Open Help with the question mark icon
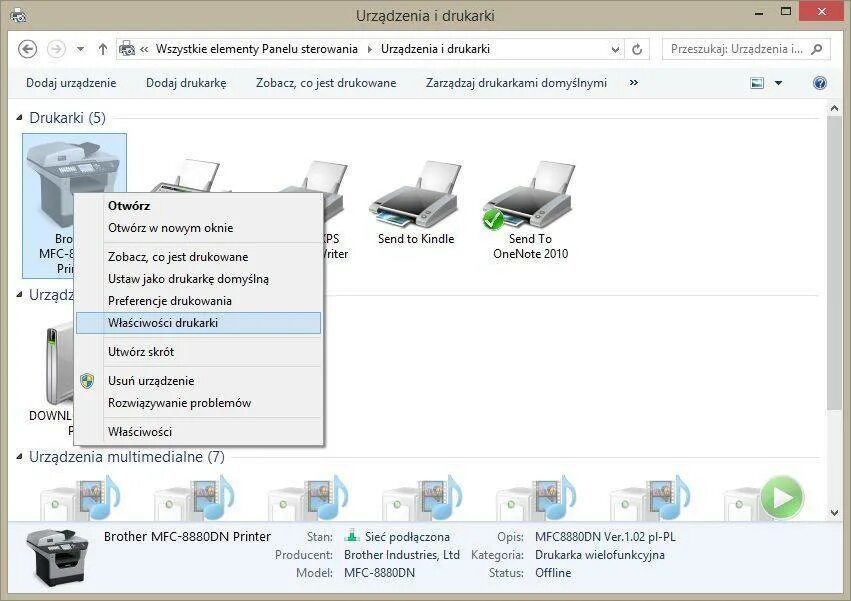 (x=820, y=83)
